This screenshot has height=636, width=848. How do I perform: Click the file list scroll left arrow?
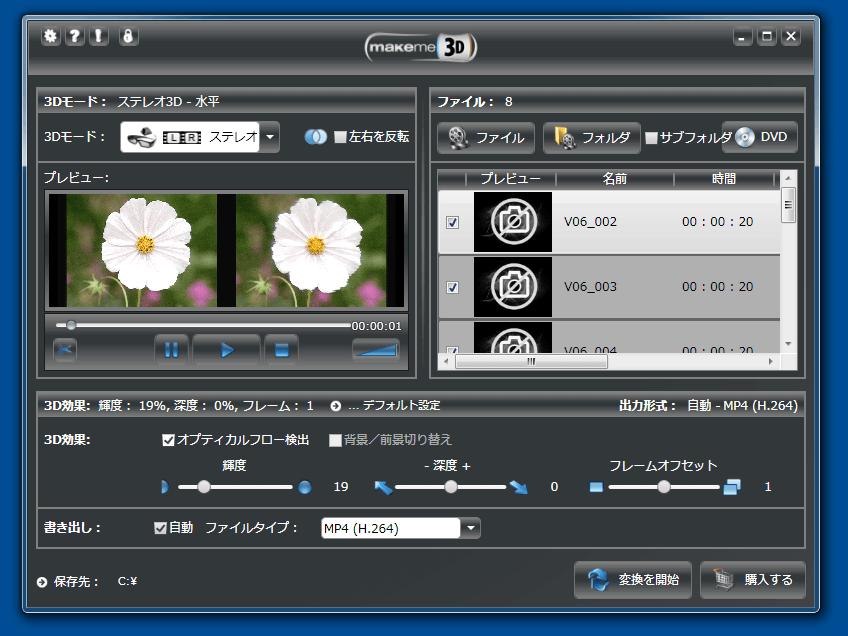tap(446, 361)
